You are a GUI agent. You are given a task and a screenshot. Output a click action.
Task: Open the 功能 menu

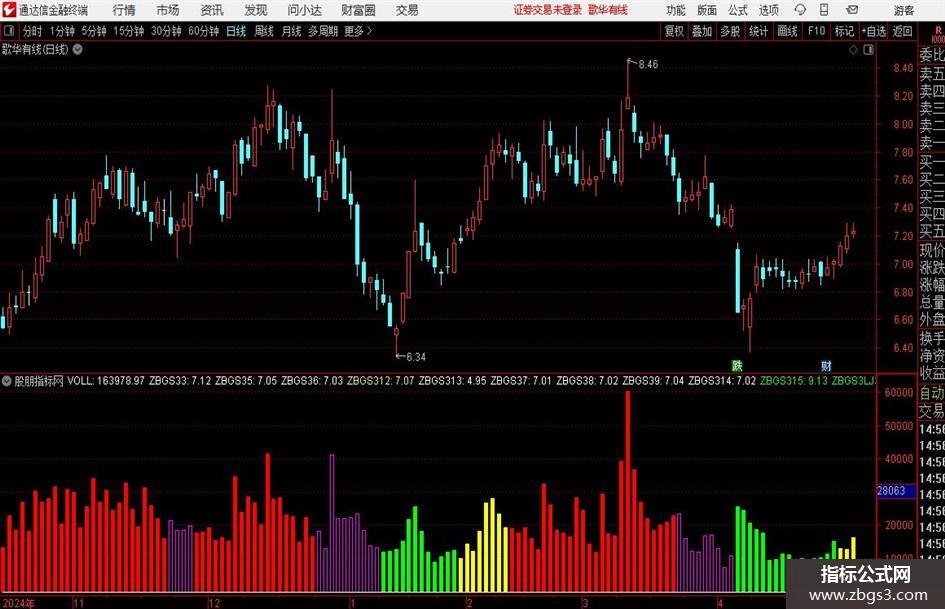coord(676,10)
